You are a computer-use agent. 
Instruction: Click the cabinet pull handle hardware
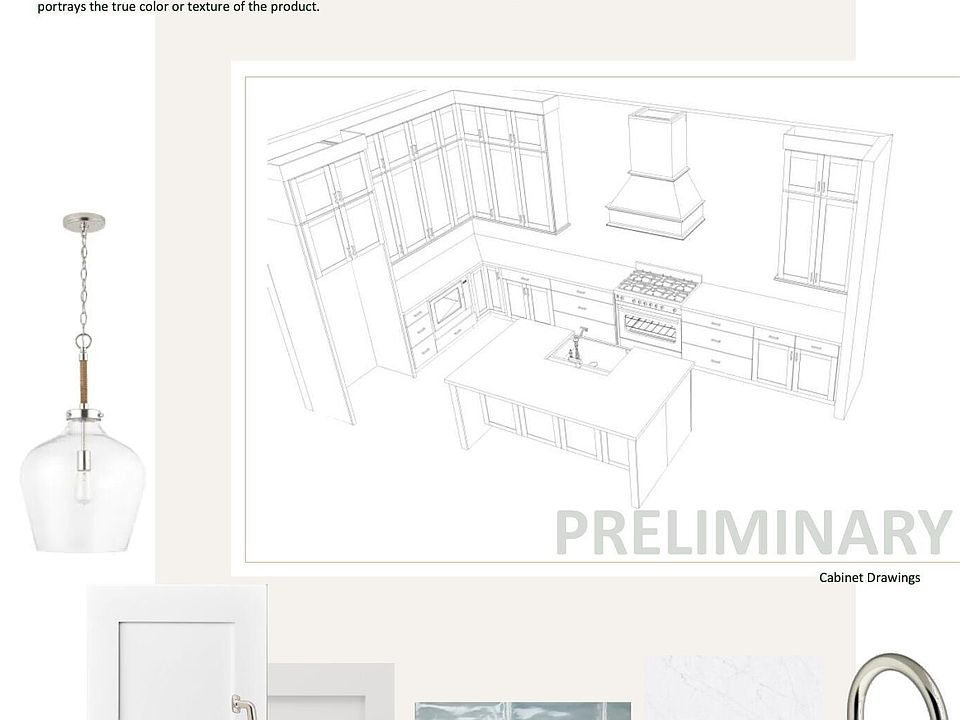(241, 706)
